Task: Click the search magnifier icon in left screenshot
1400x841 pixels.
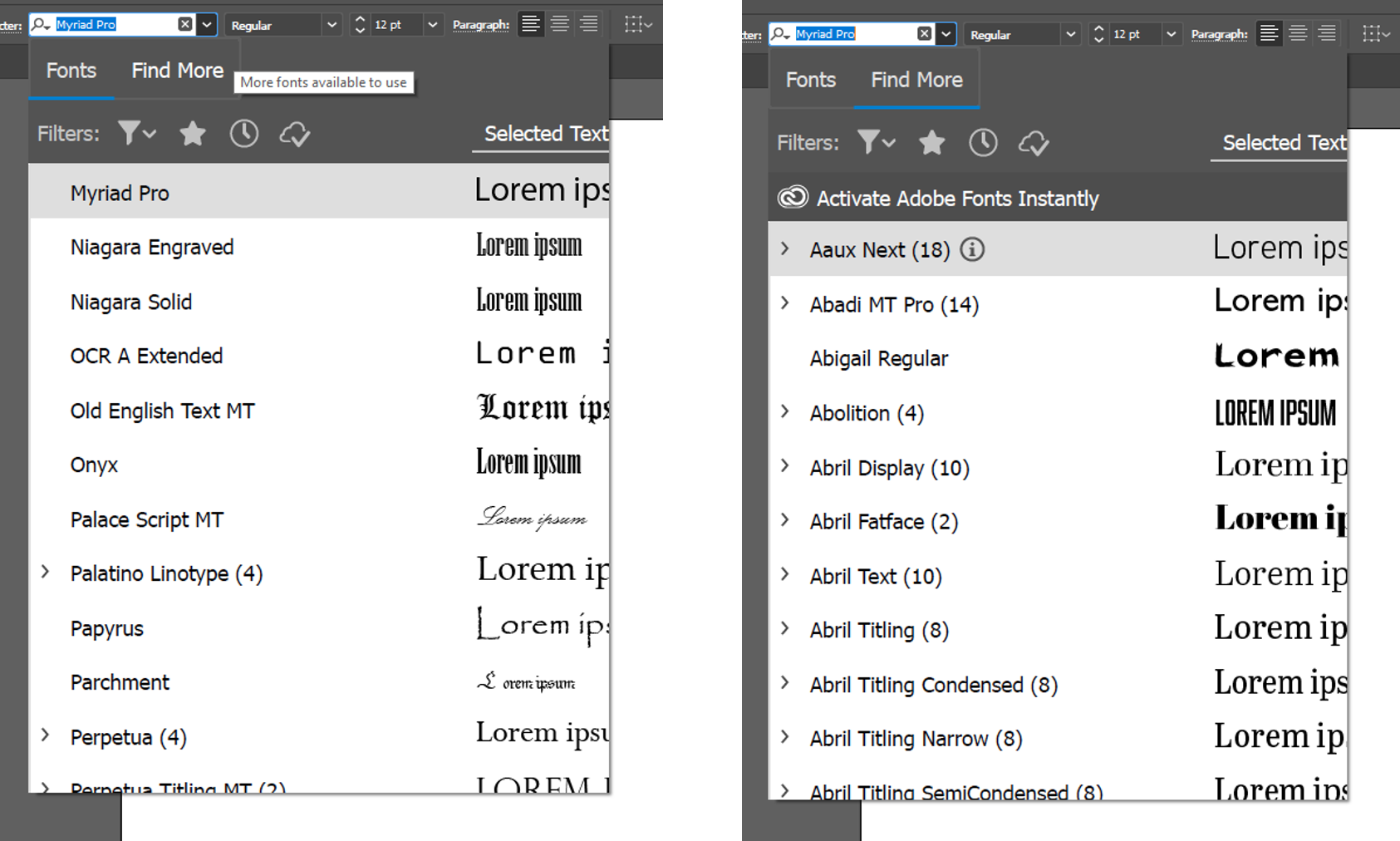Action: coord(41,24)
